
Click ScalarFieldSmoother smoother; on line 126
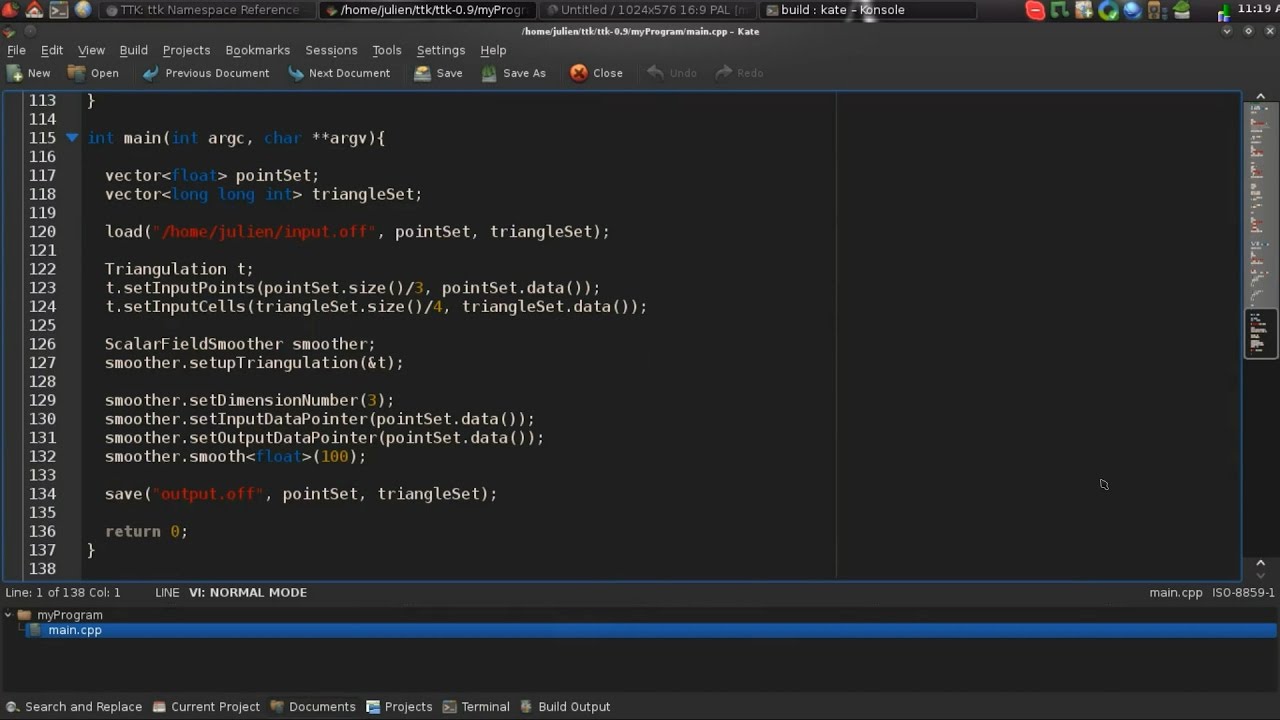coord(240,344)
